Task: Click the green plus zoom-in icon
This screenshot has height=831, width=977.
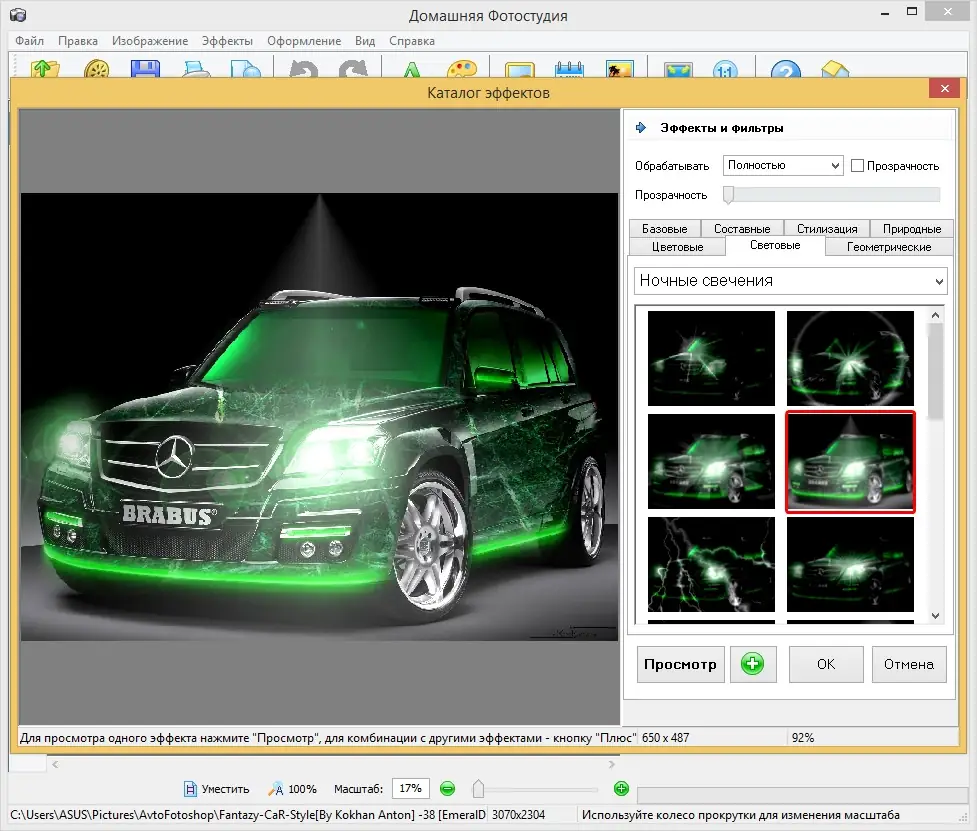Action: (x=621, y=789)
